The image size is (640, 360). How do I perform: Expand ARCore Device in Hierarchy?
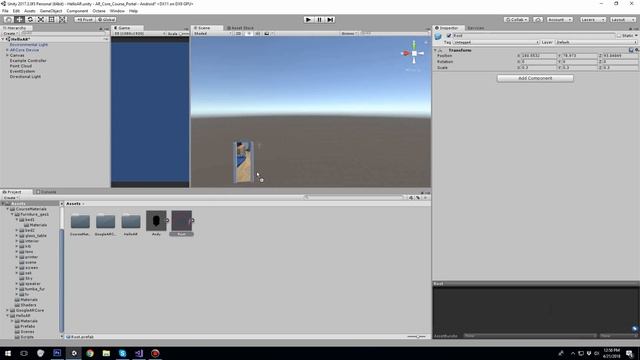click(7, 50)
